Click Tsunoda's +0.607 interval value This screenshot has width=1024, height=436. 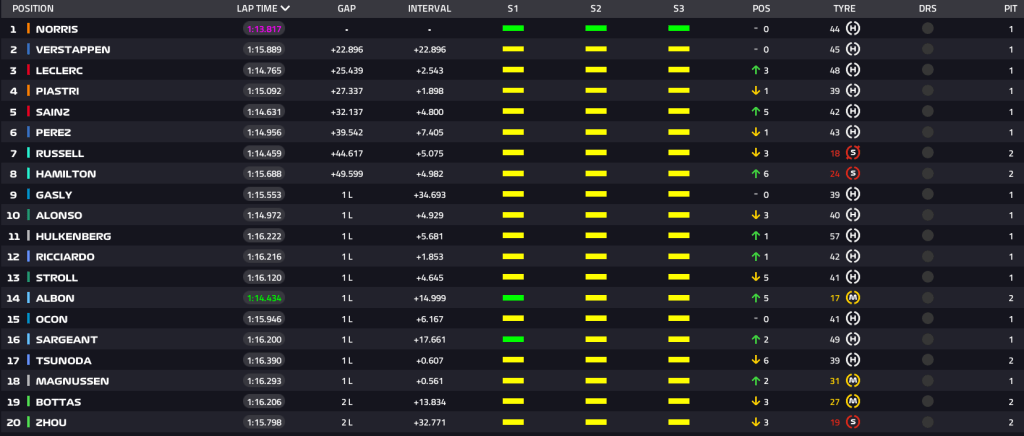[x=429, y=360]
